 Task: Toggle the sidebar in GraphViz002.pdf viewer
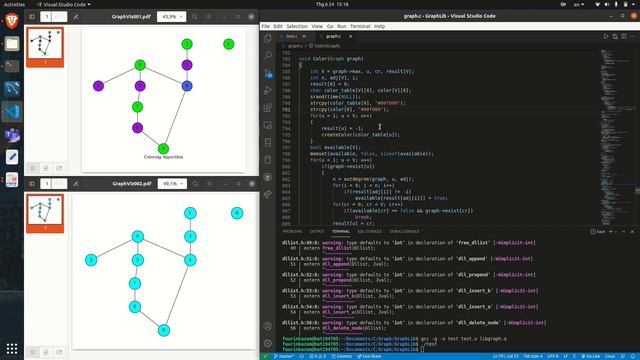(32, 184)
